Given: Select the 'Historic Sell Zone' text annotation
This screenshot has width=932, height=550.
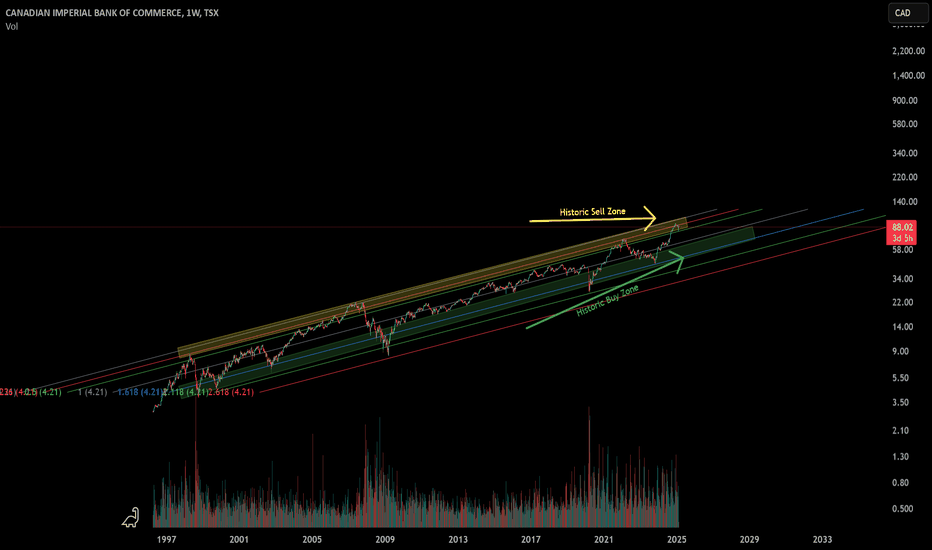Looking at the screenshot, I should click(592, 212).
